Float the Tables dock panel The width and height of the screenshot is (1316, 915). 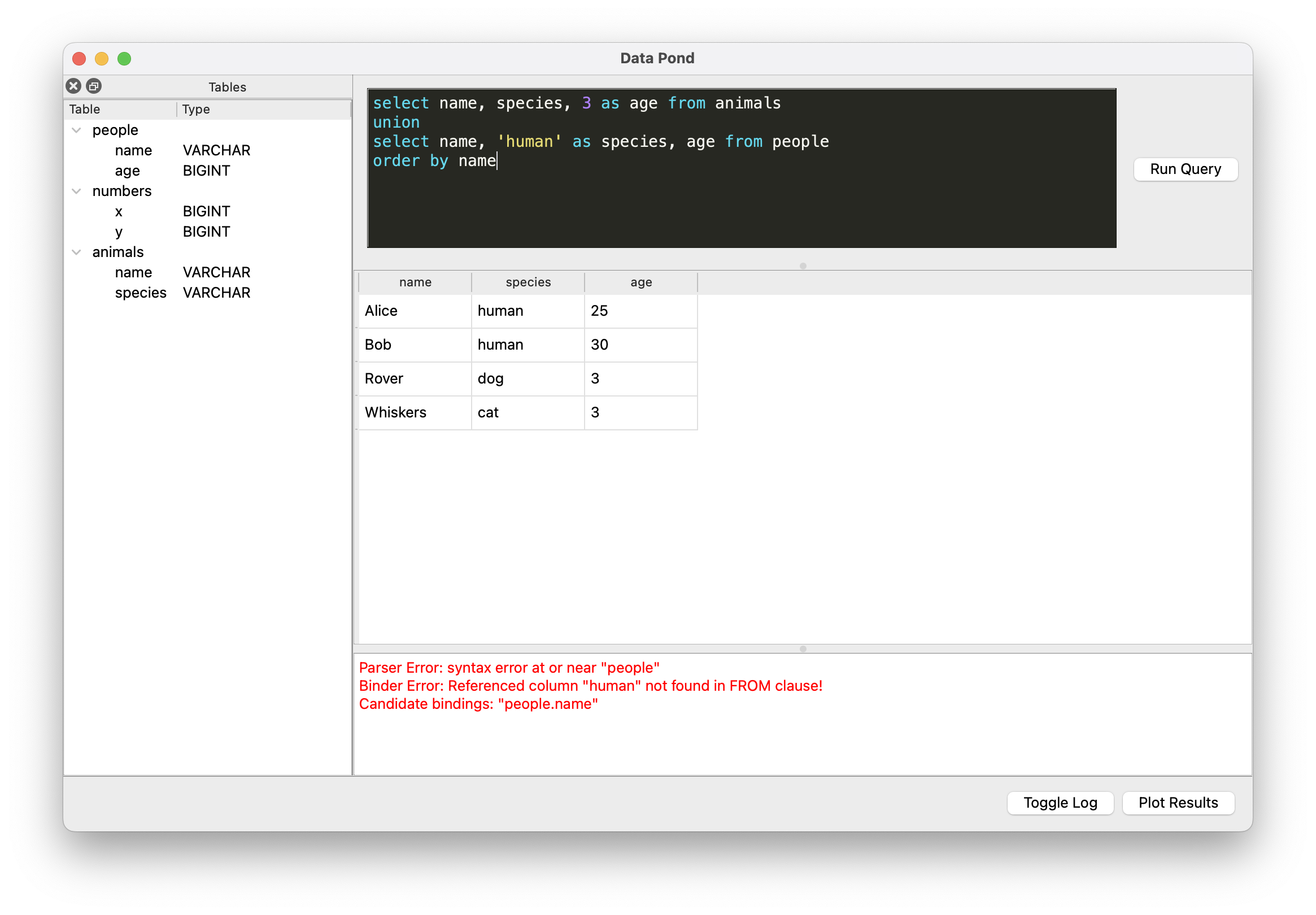(94, 86)
